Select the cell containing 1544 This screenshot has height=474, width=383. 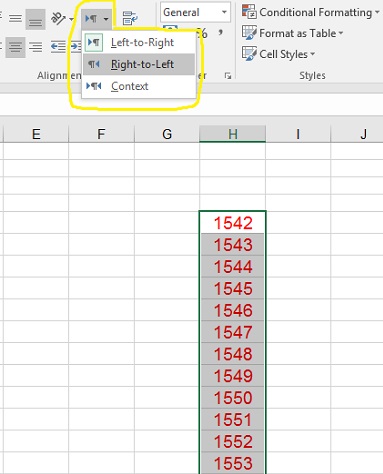click(233, 266)
